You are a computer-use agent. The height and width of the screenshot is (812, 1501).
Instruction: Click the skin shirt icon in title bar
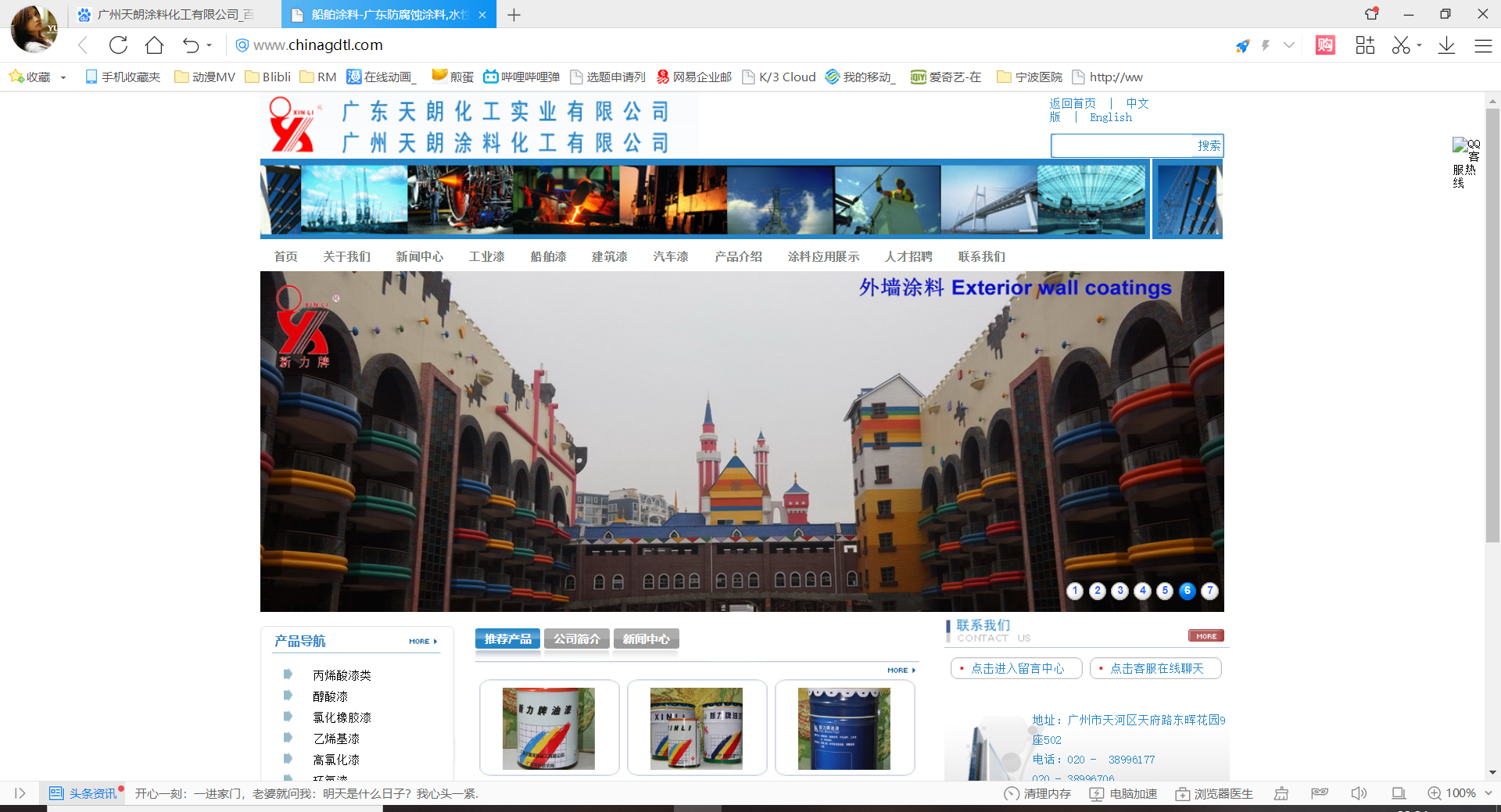[1372, 13]
